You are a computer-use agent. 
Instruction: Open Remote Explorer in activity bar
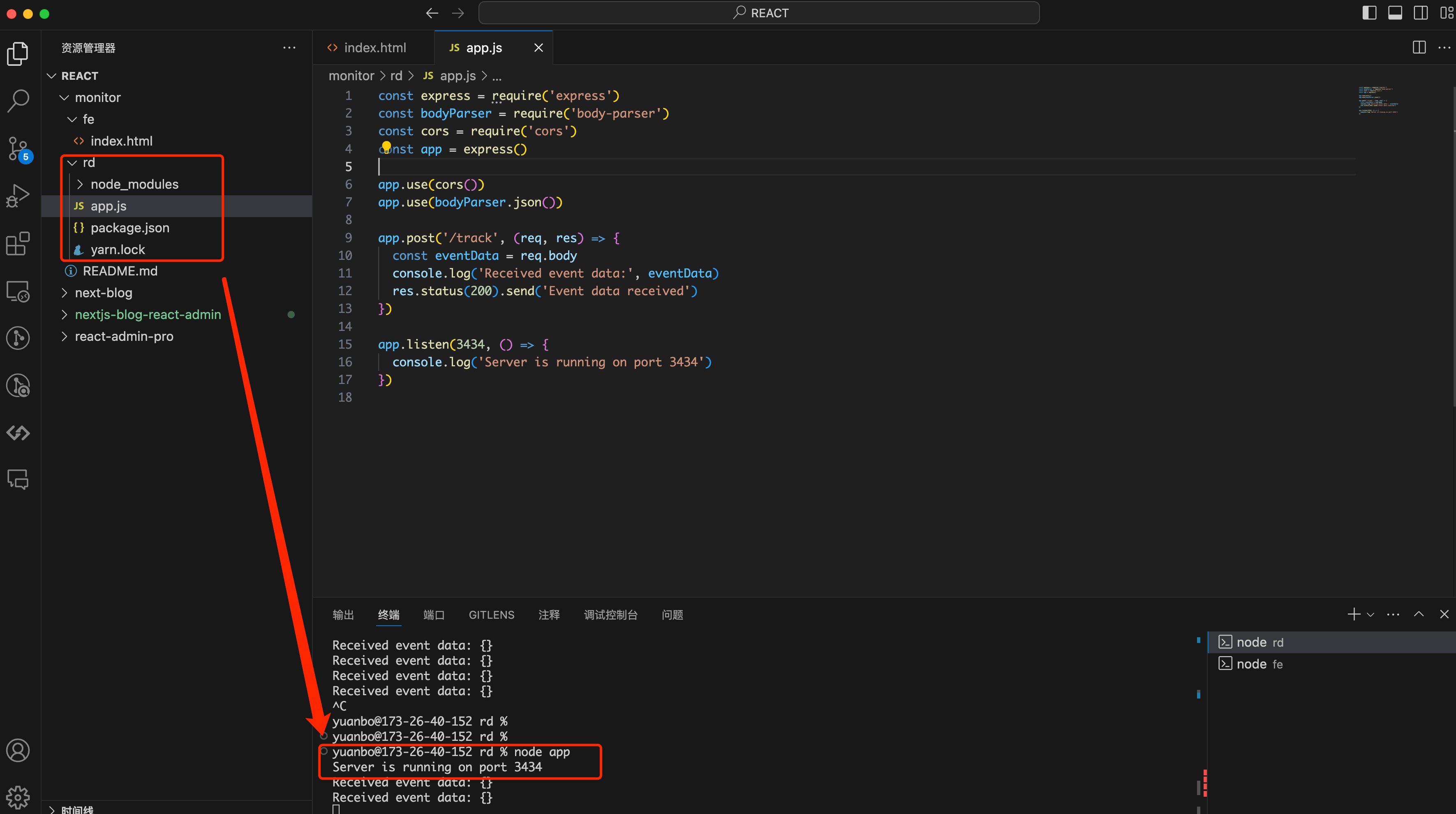click(18, 292)
